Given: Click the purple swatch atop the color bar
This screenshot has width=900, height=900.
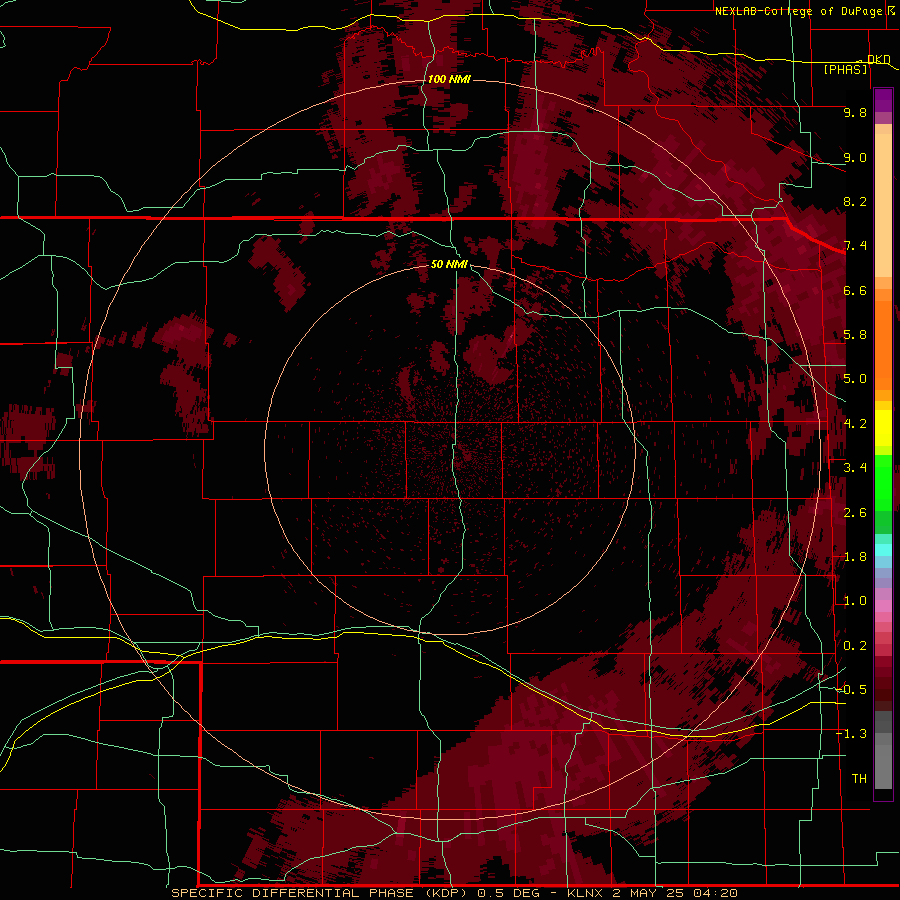Looking at the screenshot, I should click(x=883, y=100).
